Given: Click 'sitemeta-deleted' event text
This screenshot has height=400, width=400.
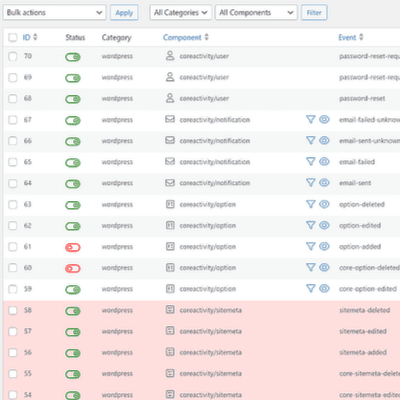Looking at the screenshot, I should [365, 310].
